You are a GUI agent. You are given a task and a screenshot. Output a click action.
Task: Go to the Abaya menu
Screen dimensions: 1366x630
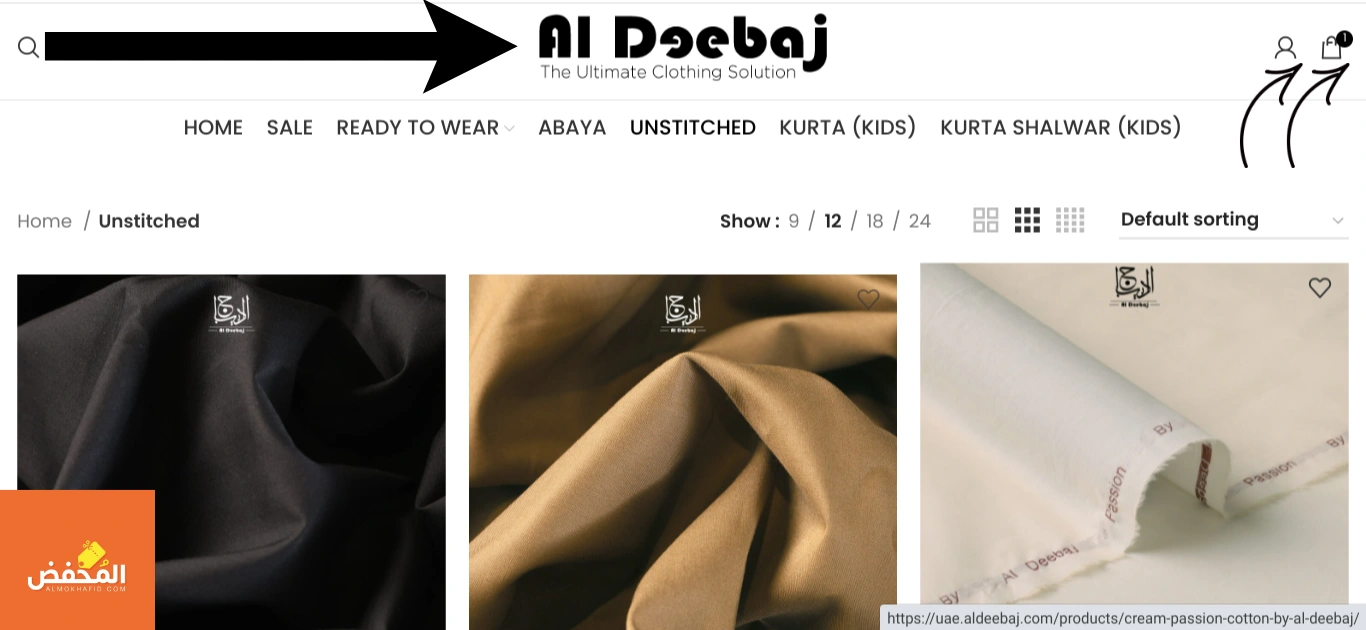572,127
